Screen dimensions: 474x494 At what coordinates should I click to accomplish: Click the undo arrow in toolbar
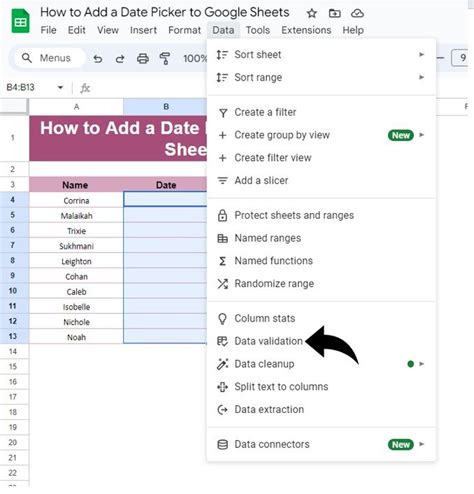click(x=98, y=59)
